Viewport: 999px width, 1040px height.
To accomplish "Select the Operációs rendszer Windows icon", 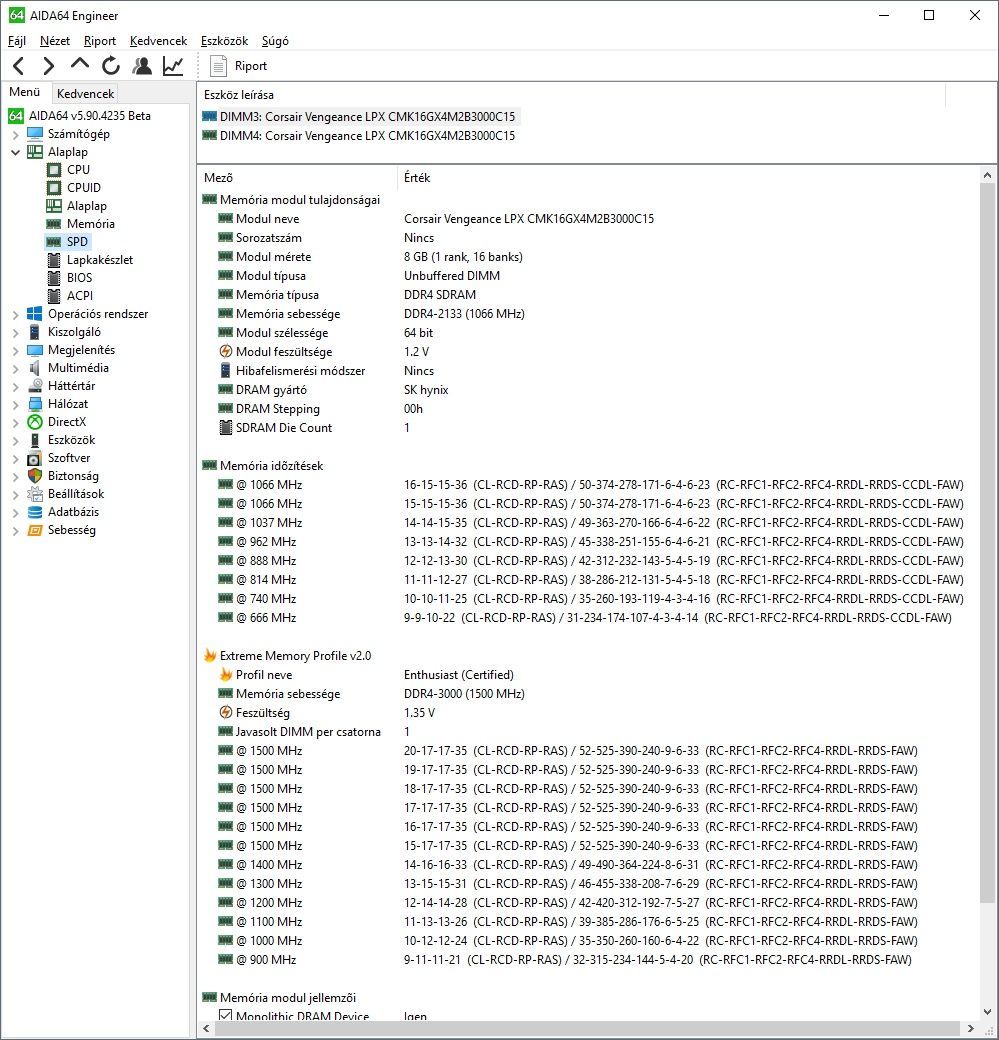I will 34,314.
